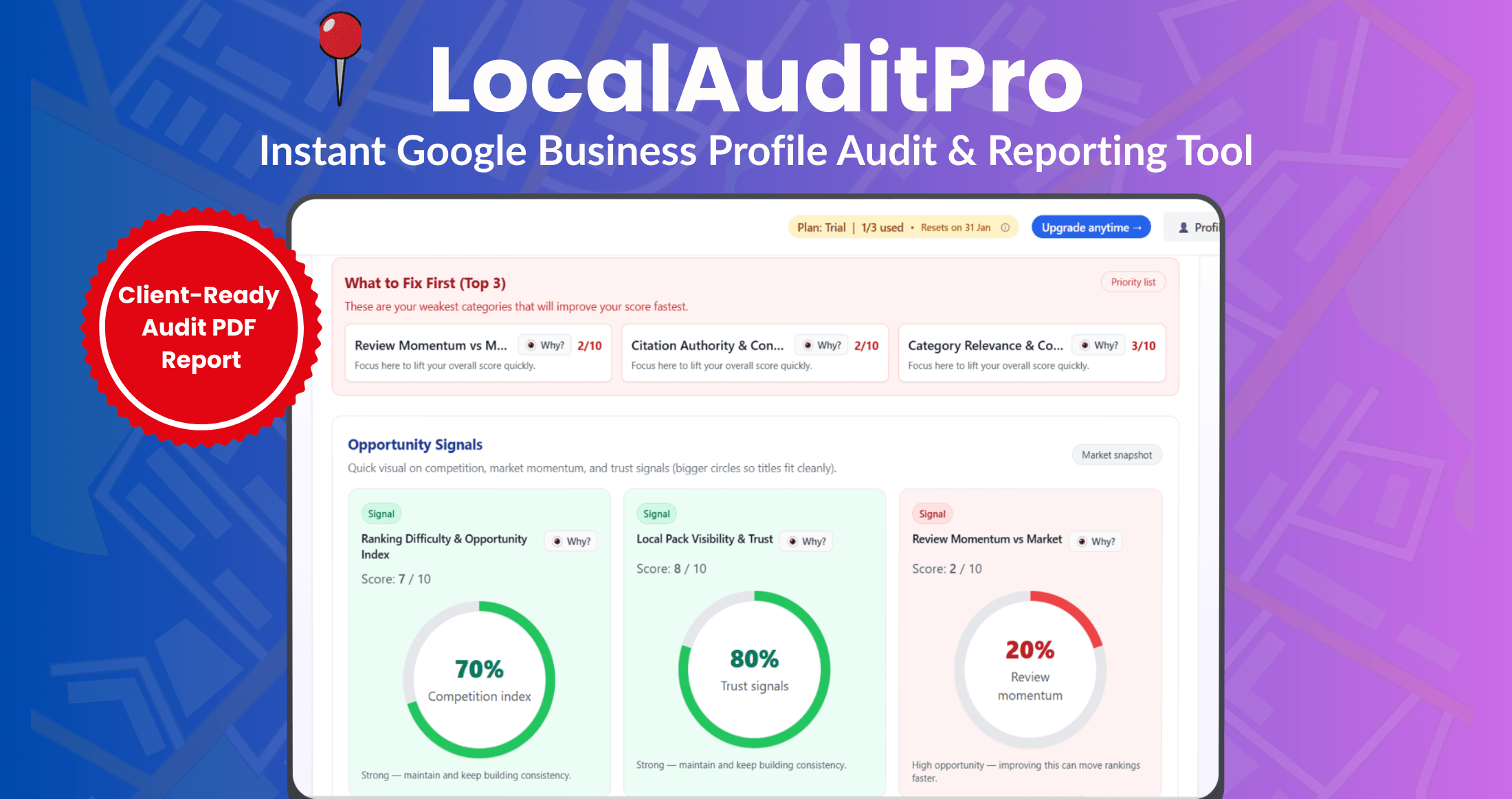The height and width of the screenshot is (799, 1512).
Task: Click the Client-Ready Audit PDF Report badge
Action: (201, 327)
